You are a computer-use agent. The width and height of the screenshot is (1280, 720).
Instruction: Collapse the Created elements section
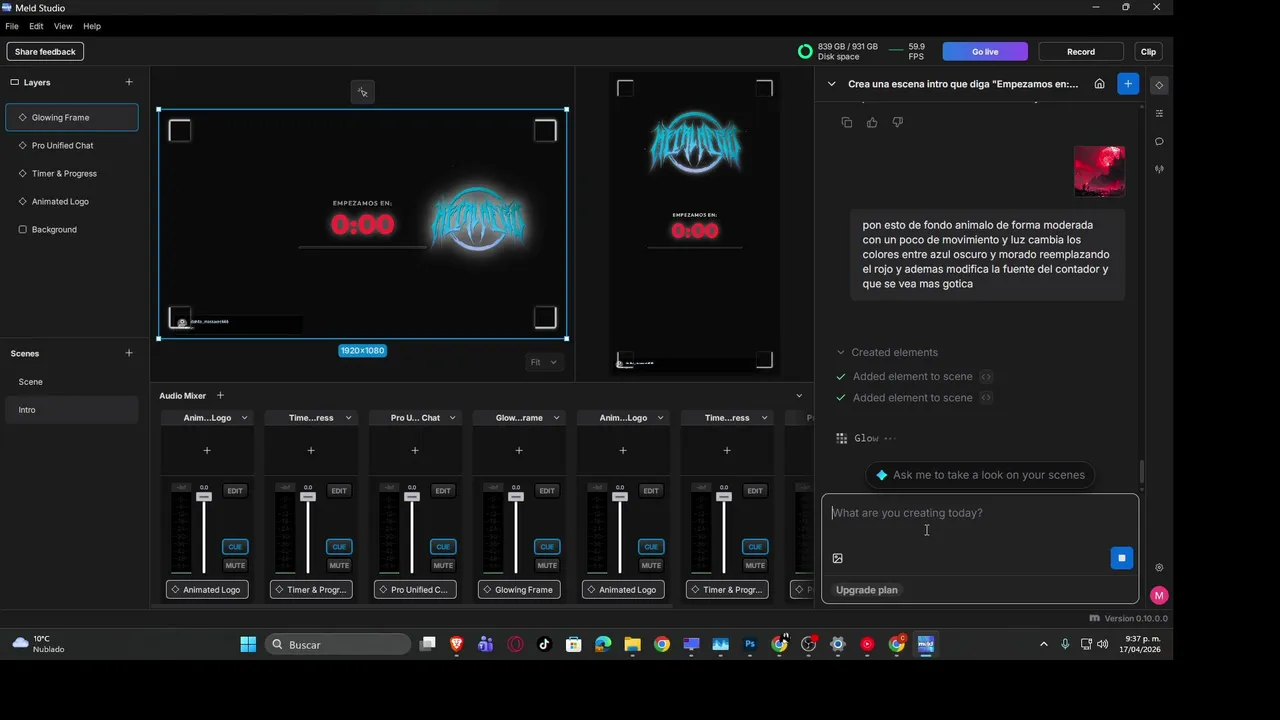click(x=841, y=352)
